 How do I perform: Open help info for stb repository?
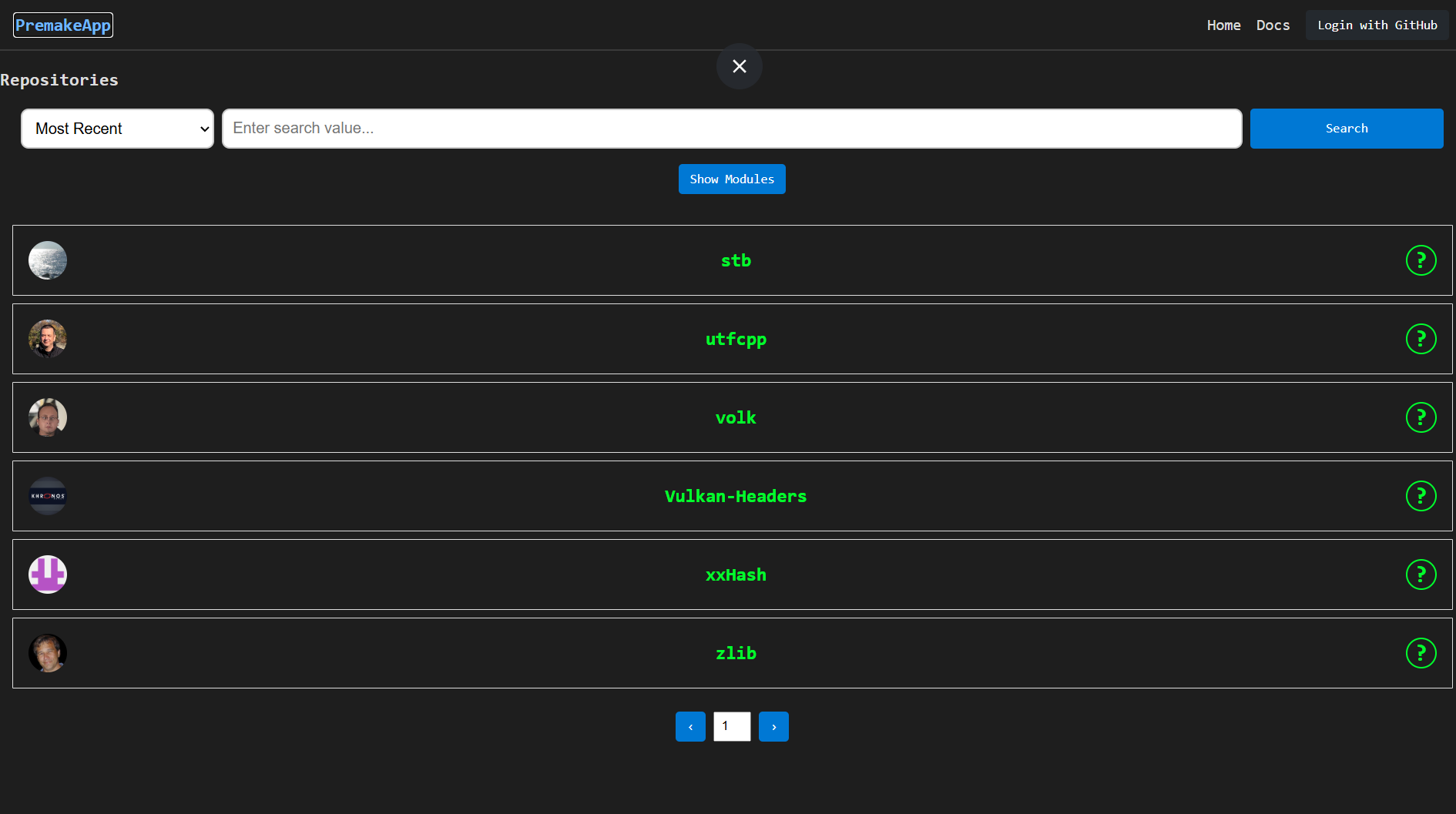1421,260
